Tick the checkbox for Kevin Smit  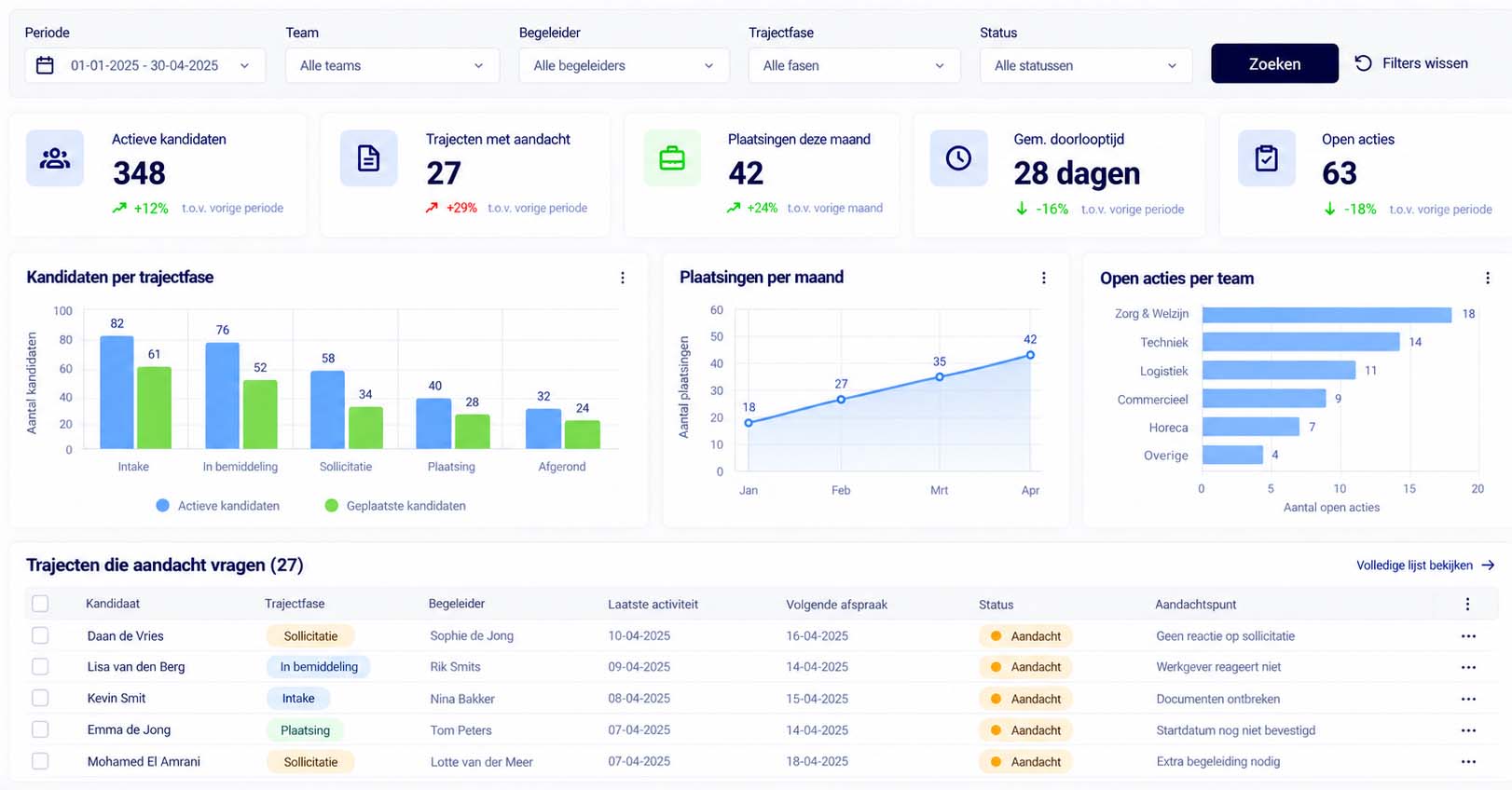(x=40, y=698)
